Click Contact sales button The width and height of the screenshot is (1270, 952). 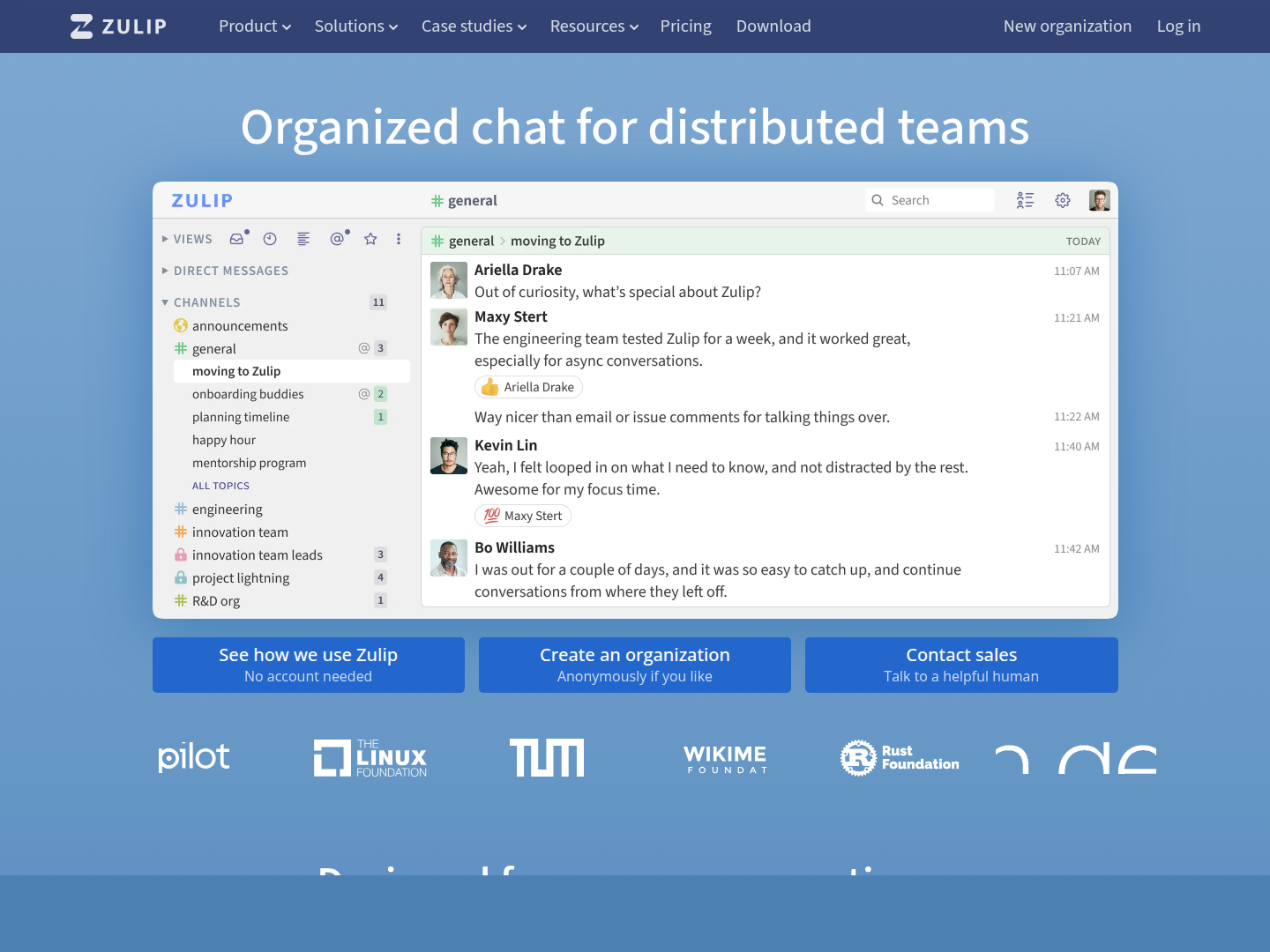pyautogui.click(x=961, y=665)
